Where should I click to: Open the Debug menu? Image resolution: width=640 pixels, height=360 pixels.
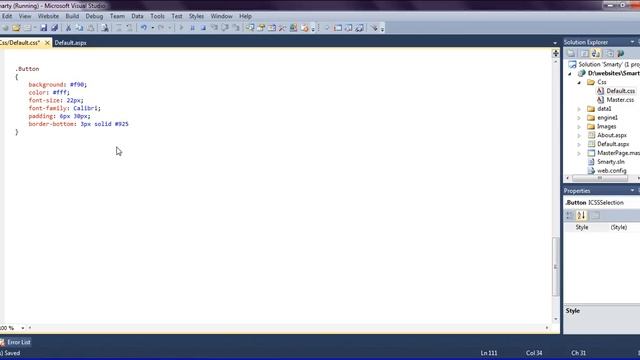pyautogui.click(x=94, y=16)
